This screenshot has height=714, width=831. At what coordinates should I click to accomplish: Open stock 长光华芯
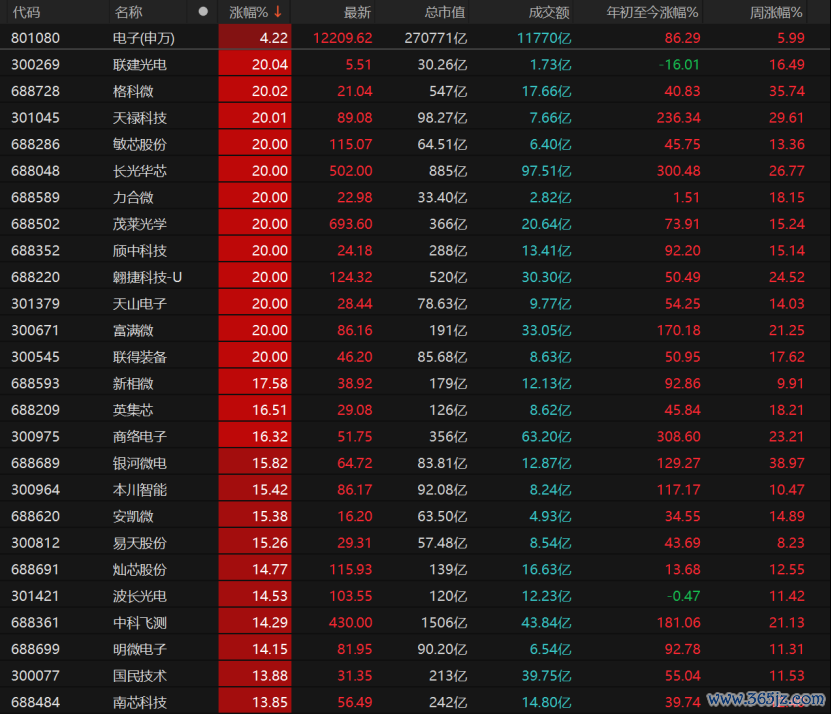pyautogui.click(x=140, y=171)
